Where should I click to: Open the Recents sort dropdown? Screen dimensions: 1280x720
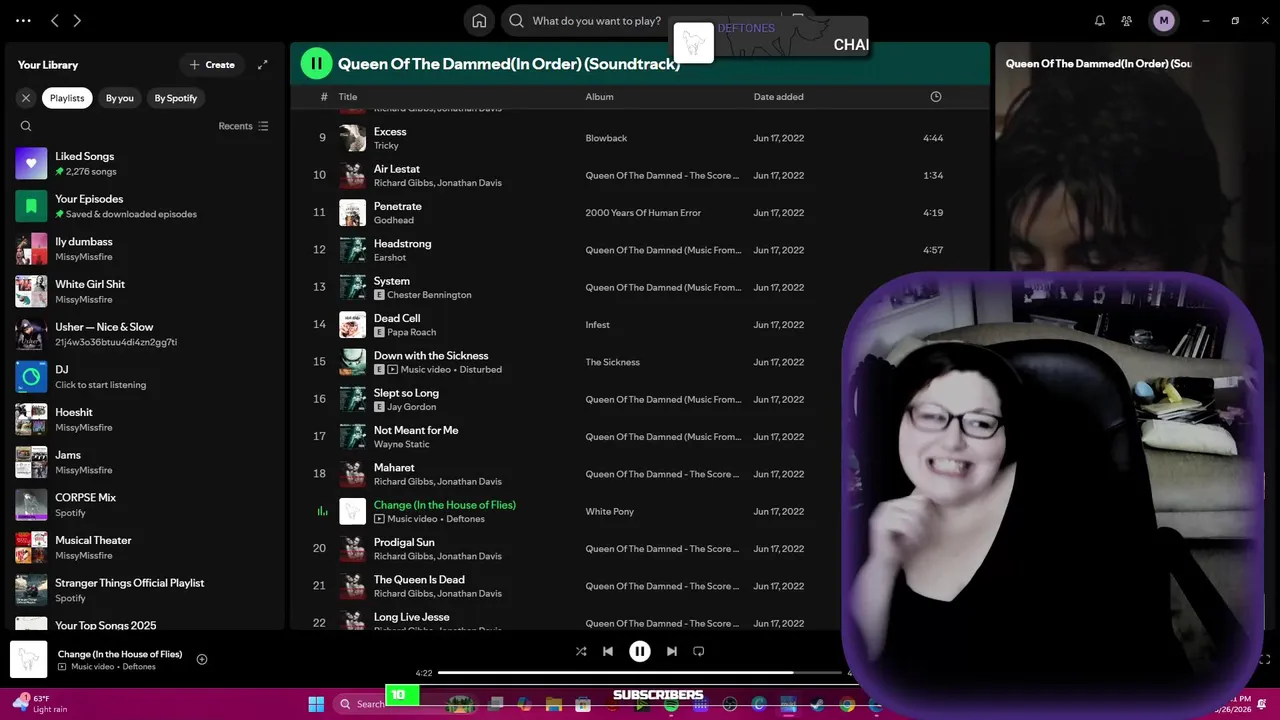tap(244, 126)
